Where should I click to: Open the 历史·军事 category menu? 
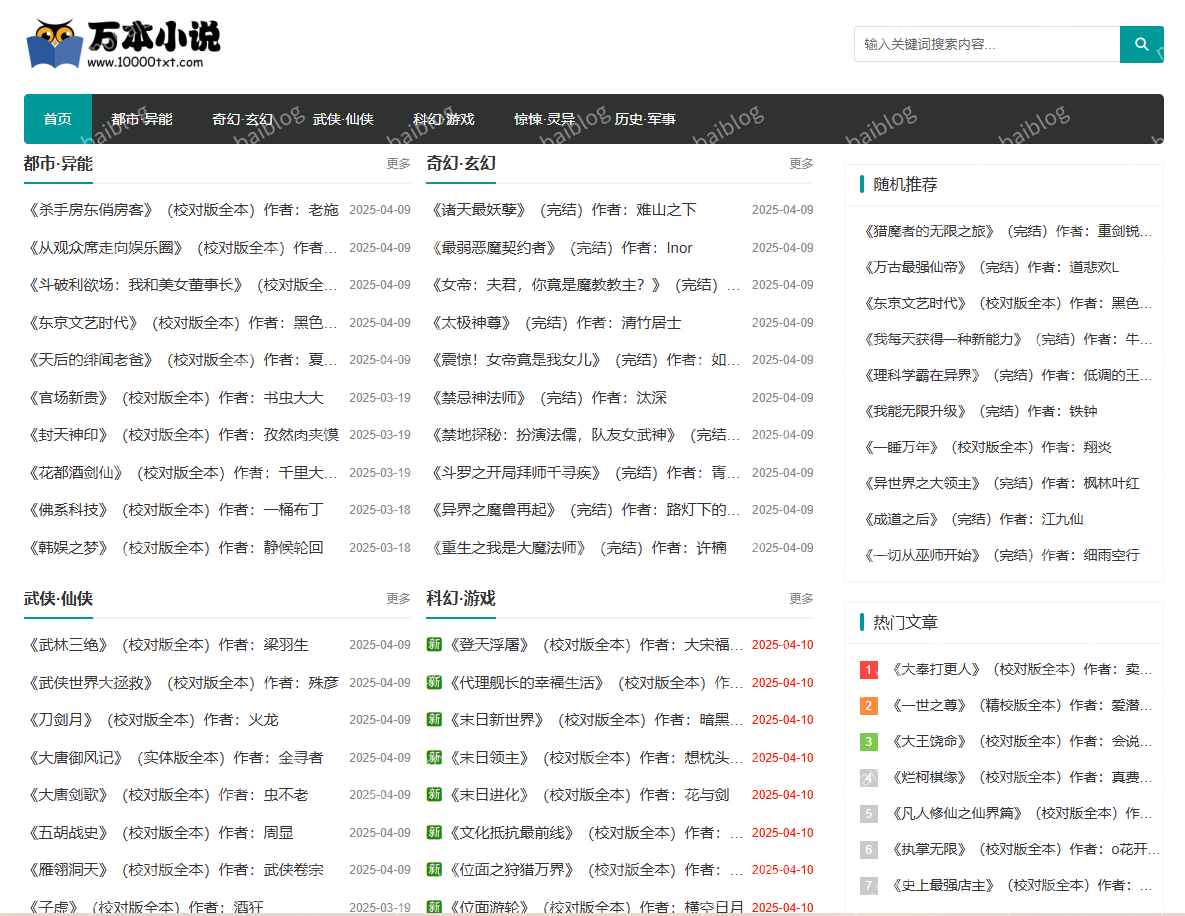(646, 118)
